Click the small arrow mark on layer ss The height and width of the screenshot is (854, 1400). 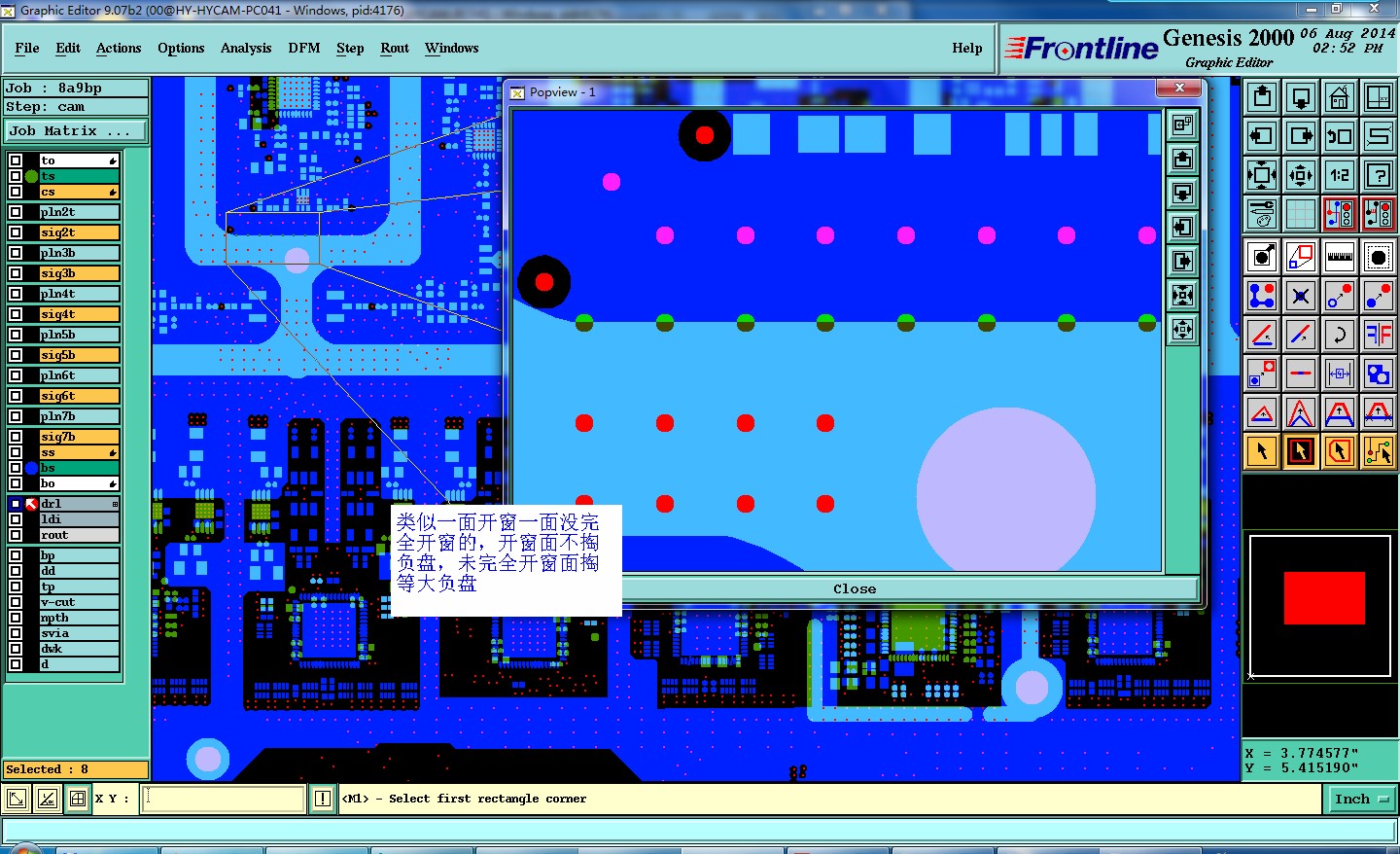pyautogui.click(x=113, y=452)
